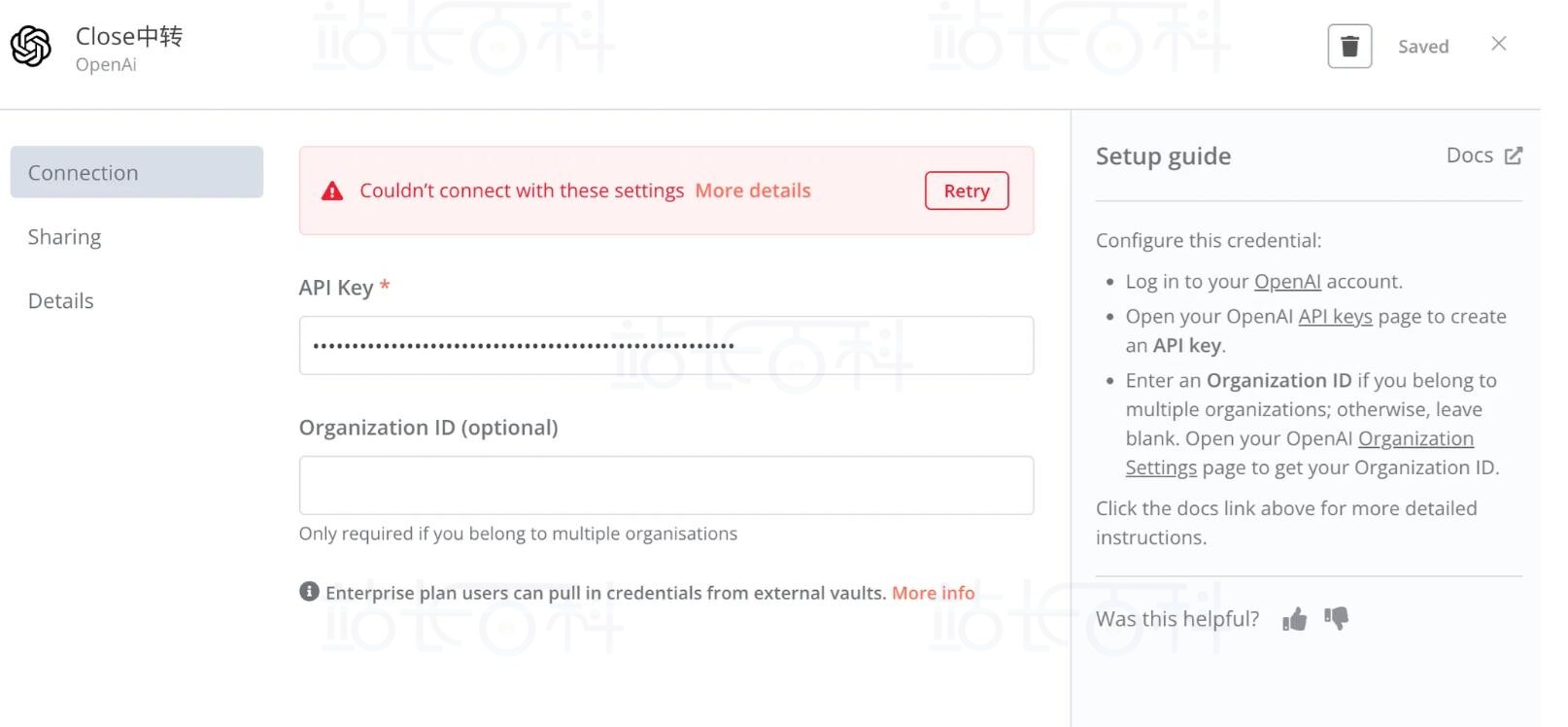Open More details on connection error
Screen dimensions: 1568x727
(753, 190)
